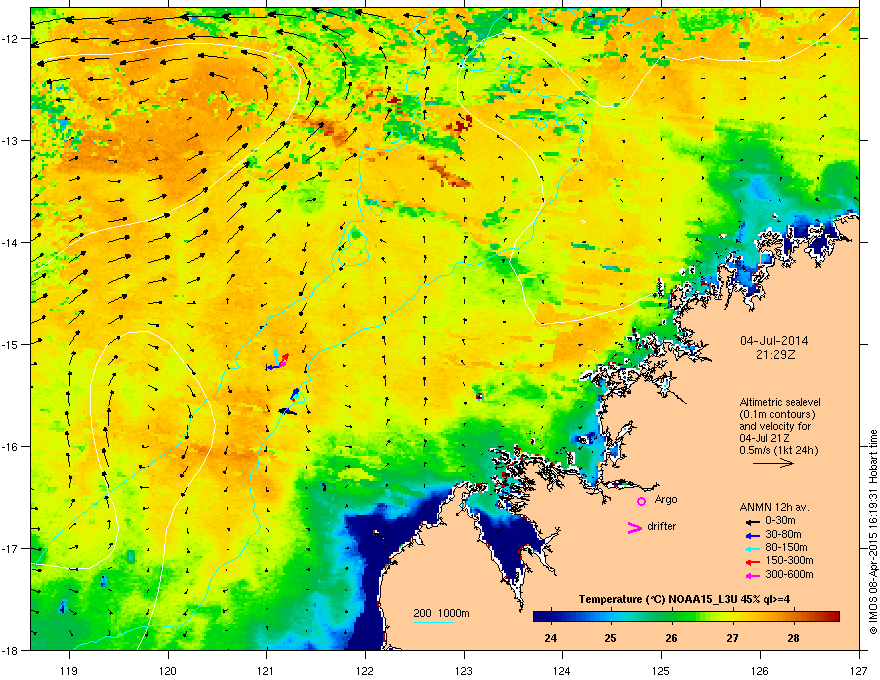Click the '(0.1m contours)' text

click(777, 415)
